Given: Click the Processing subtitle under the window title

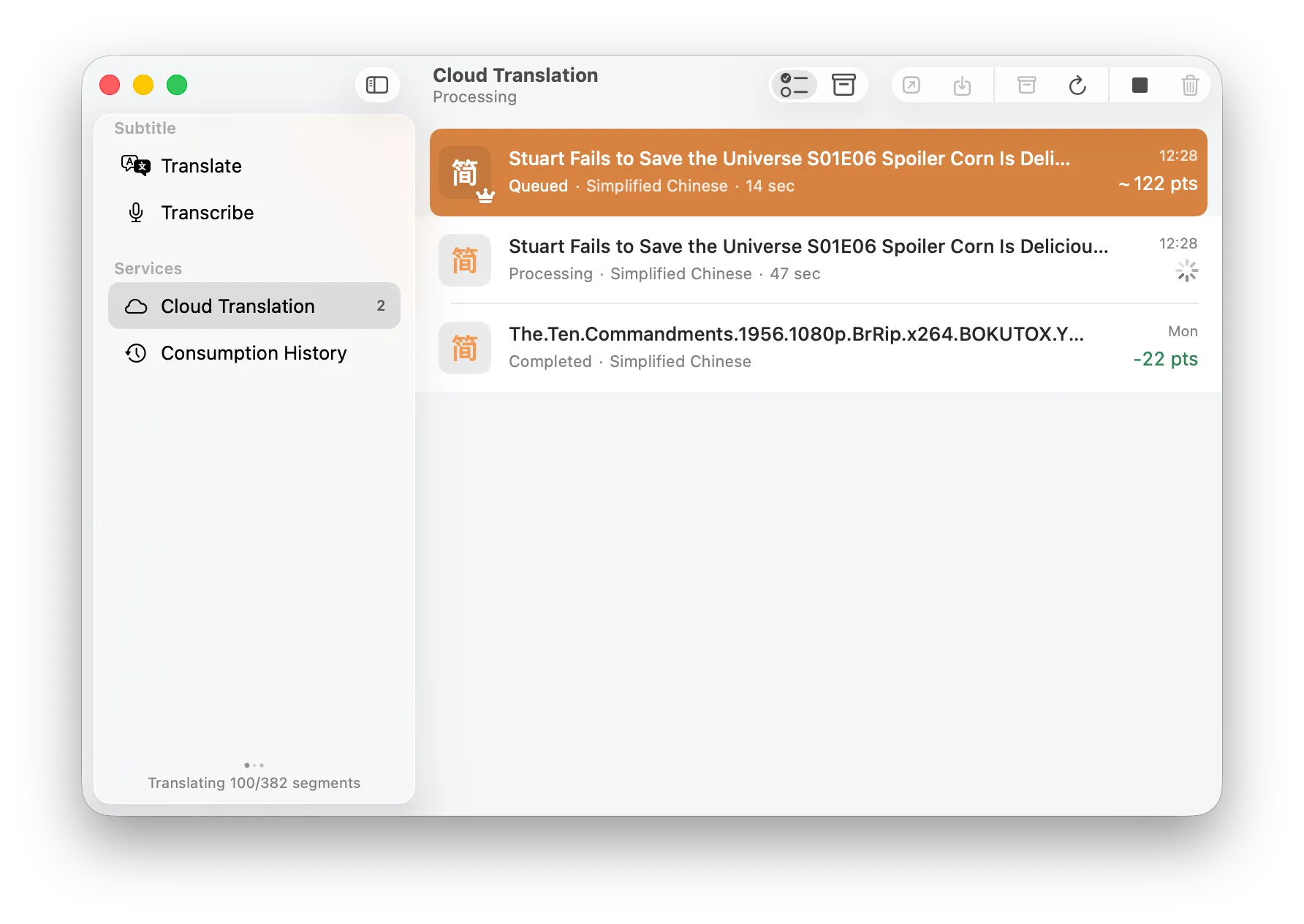Looking at the screenshot, I should point(475,97).
